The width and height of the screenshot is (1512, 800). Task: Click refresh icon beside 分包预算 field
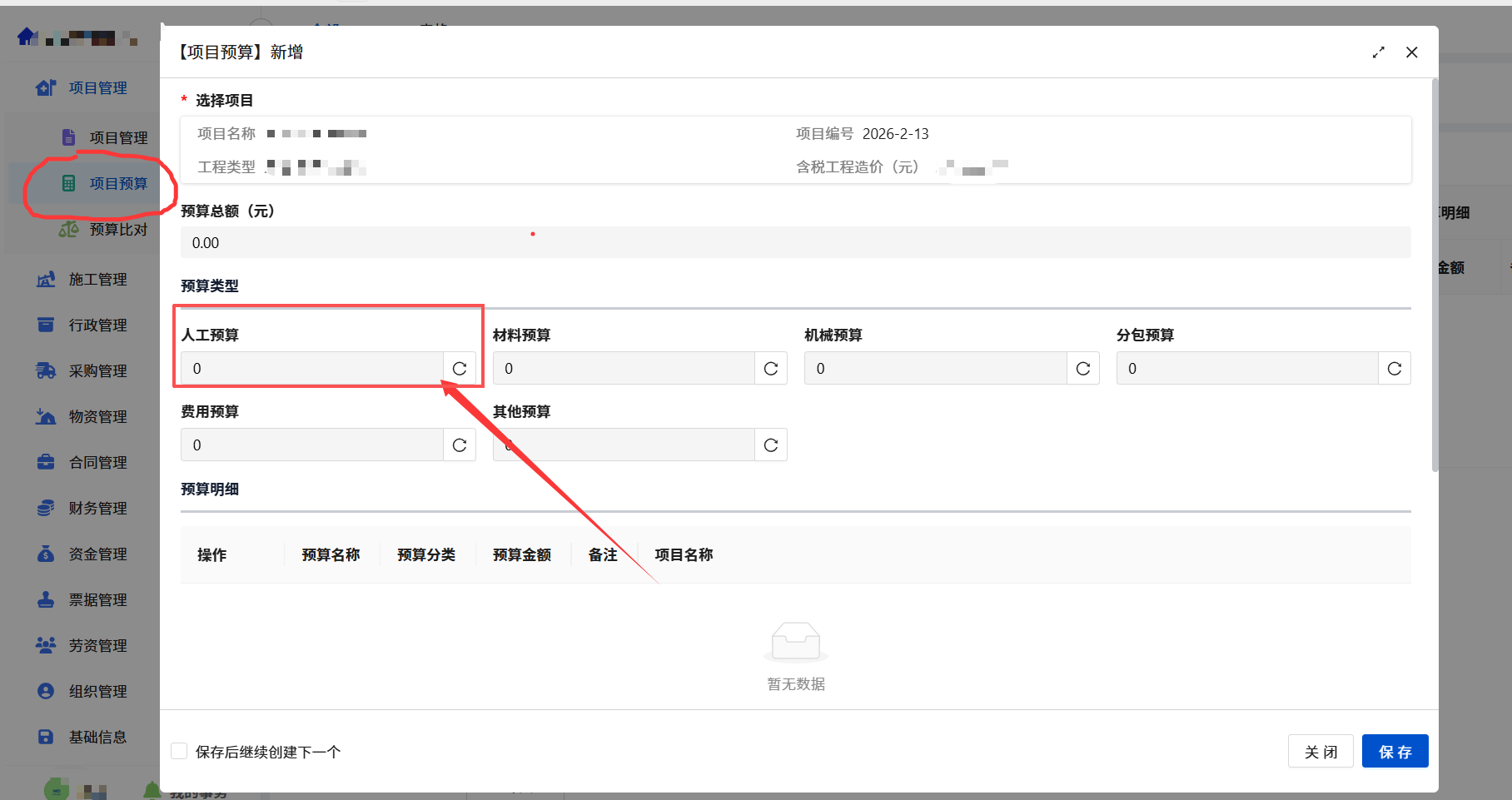click(1394, 369)
